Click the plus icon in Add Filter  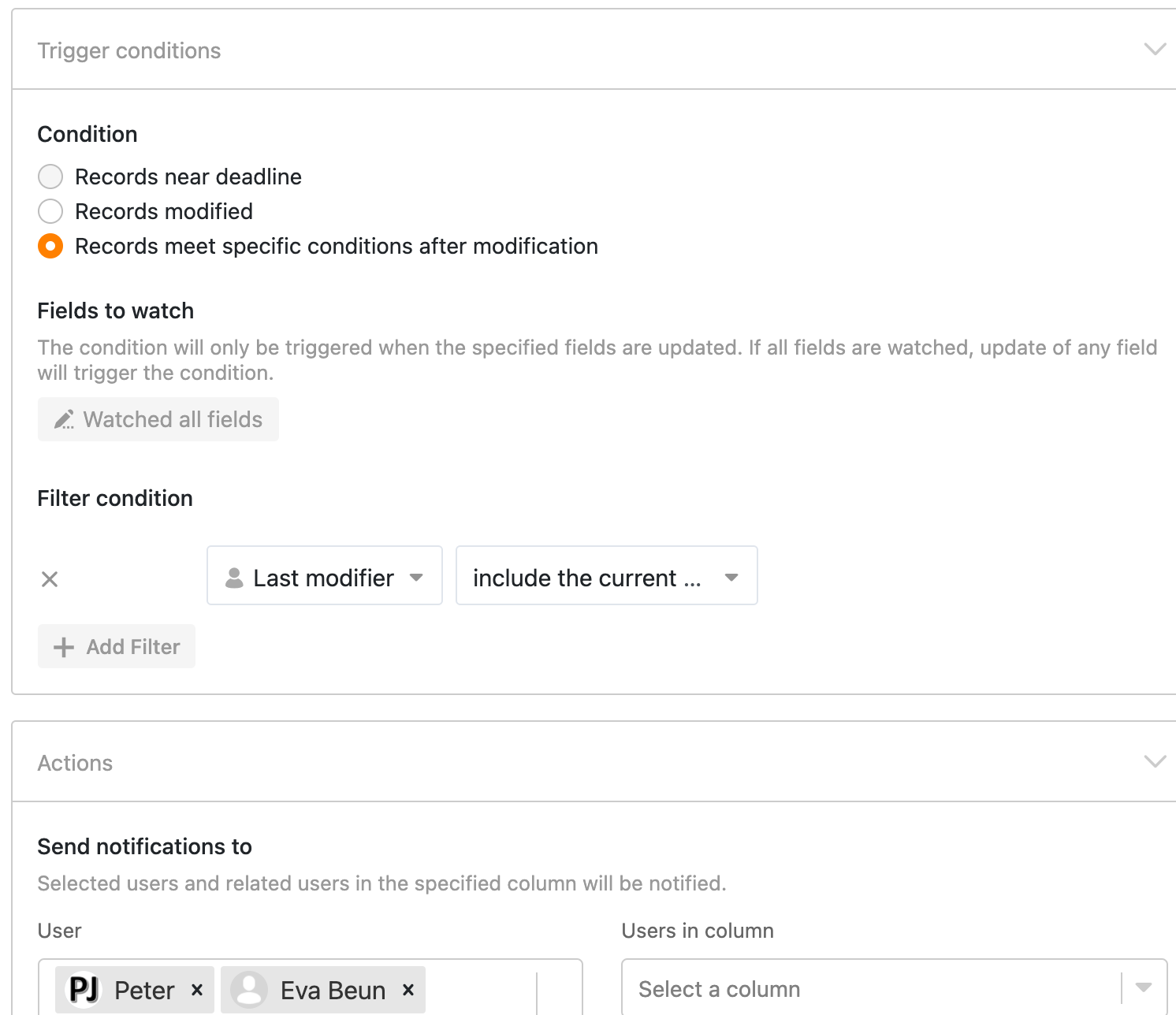pyautogui.click(x=64, y=647)
